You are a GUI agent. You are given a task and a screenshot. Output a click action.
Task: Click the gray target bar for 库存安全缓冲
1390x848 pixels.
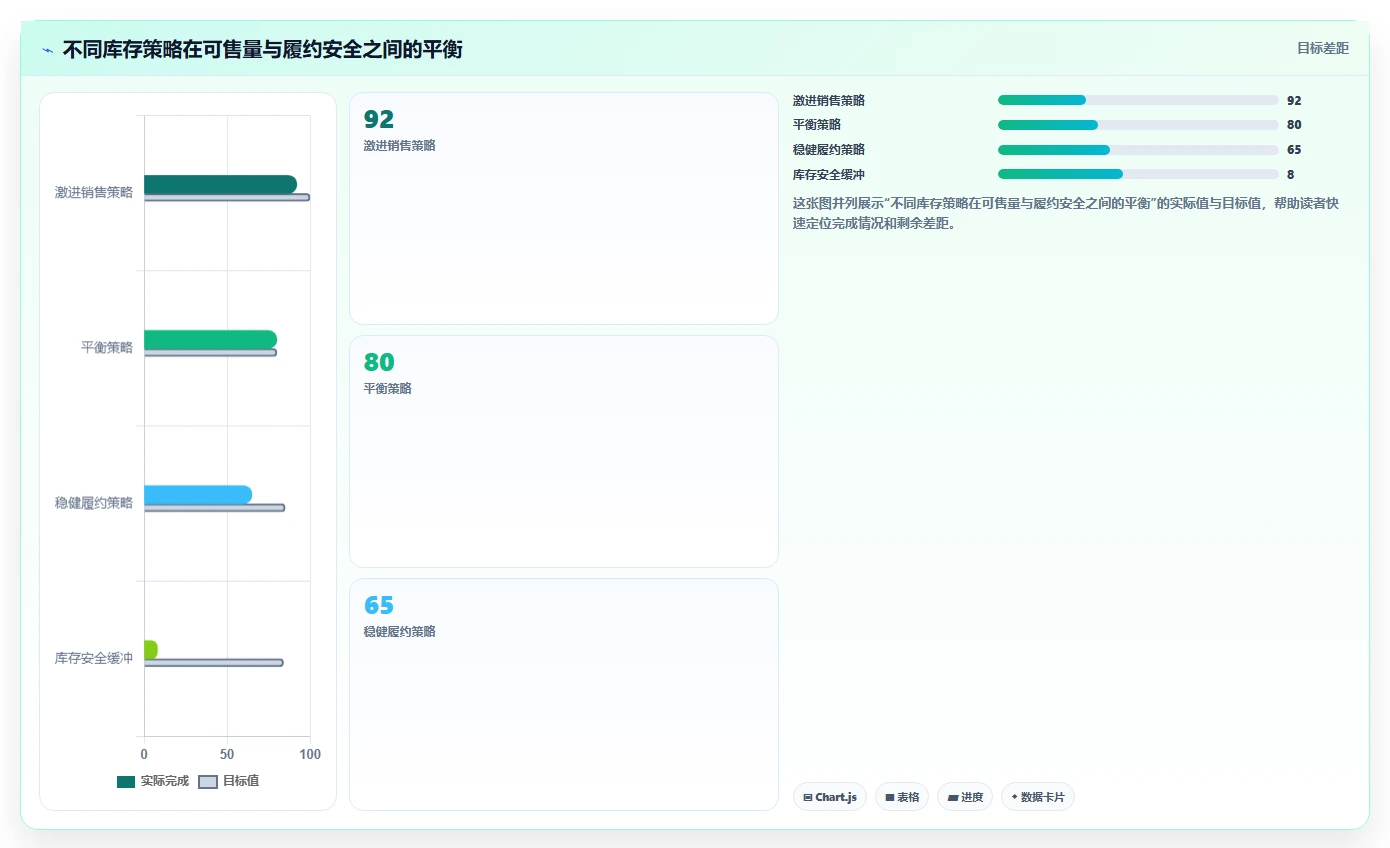point(214,663)
